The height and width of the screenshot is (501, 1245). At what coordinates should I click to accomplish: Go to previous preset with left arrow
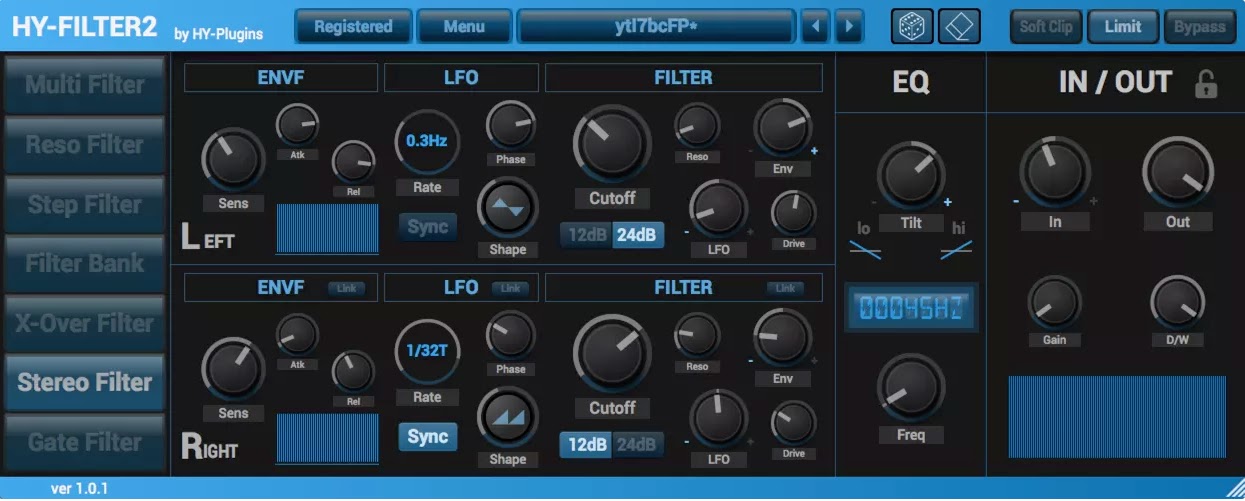click(815, 26)
